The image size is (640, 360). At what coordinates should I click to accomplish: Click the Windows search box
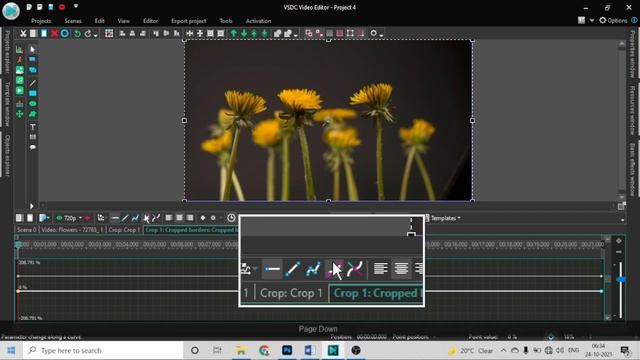pos(102,351)
